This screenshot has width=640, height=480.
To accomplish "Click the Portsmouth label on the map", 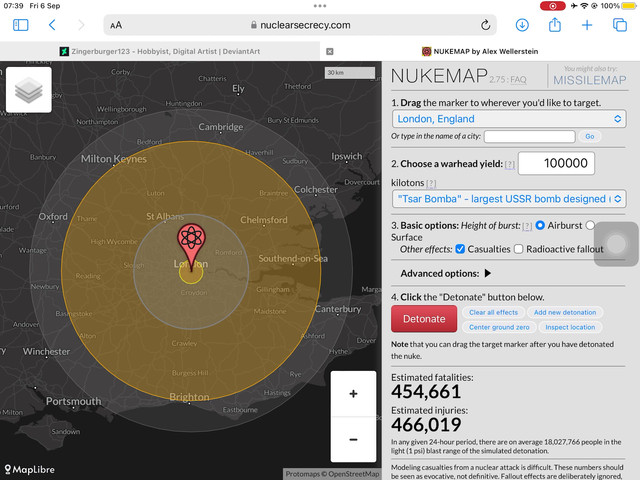I will [x=73, y=401].
